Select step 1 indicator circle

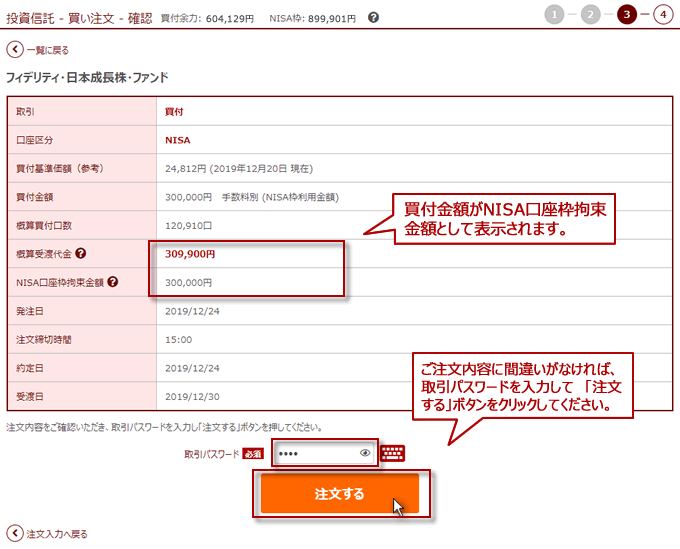pyautogui.click(x=554, y=15)
